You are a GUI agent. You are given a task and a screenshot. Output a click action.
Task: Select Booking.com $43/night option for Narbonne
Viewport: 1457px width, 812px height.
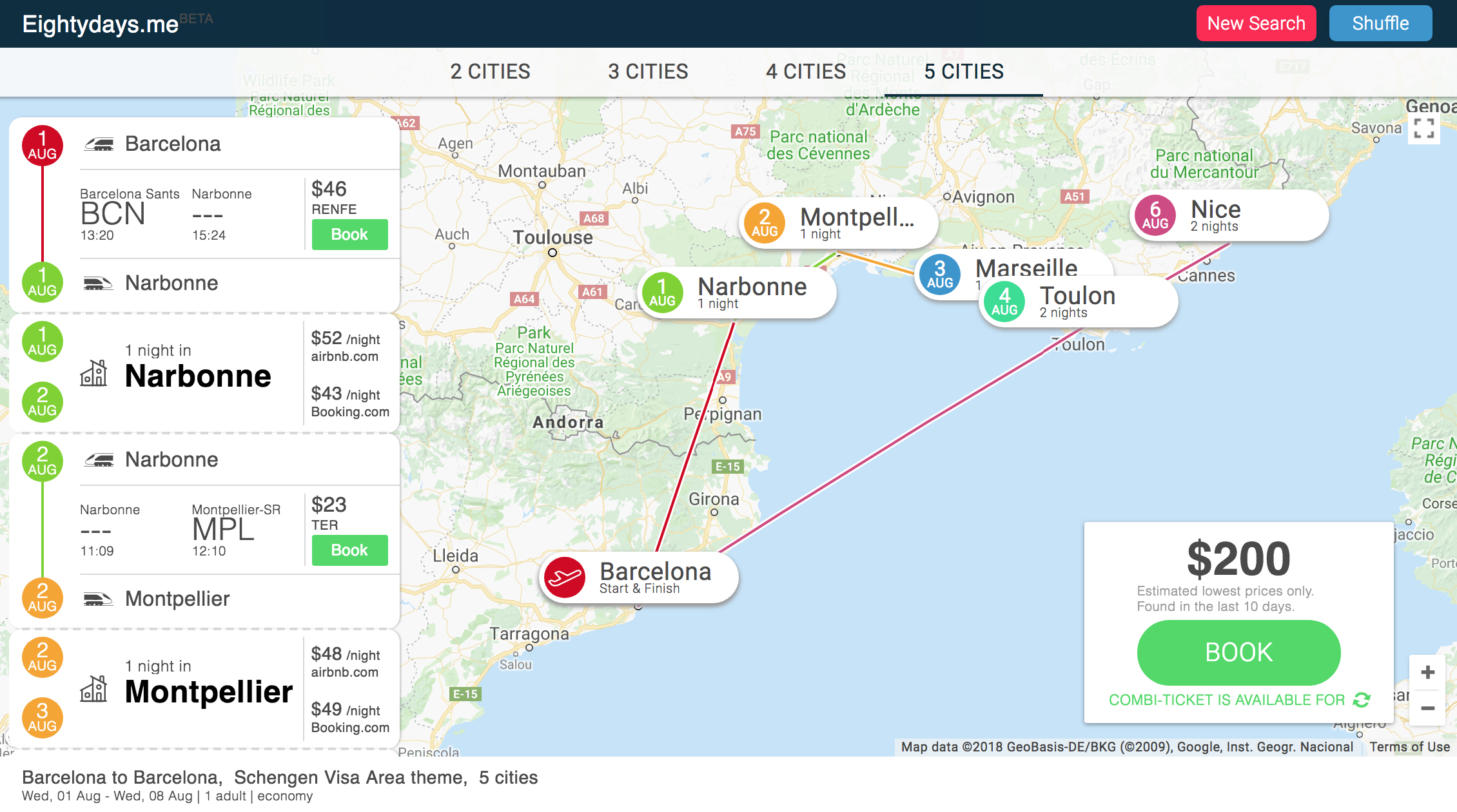(x=350, y=401)
